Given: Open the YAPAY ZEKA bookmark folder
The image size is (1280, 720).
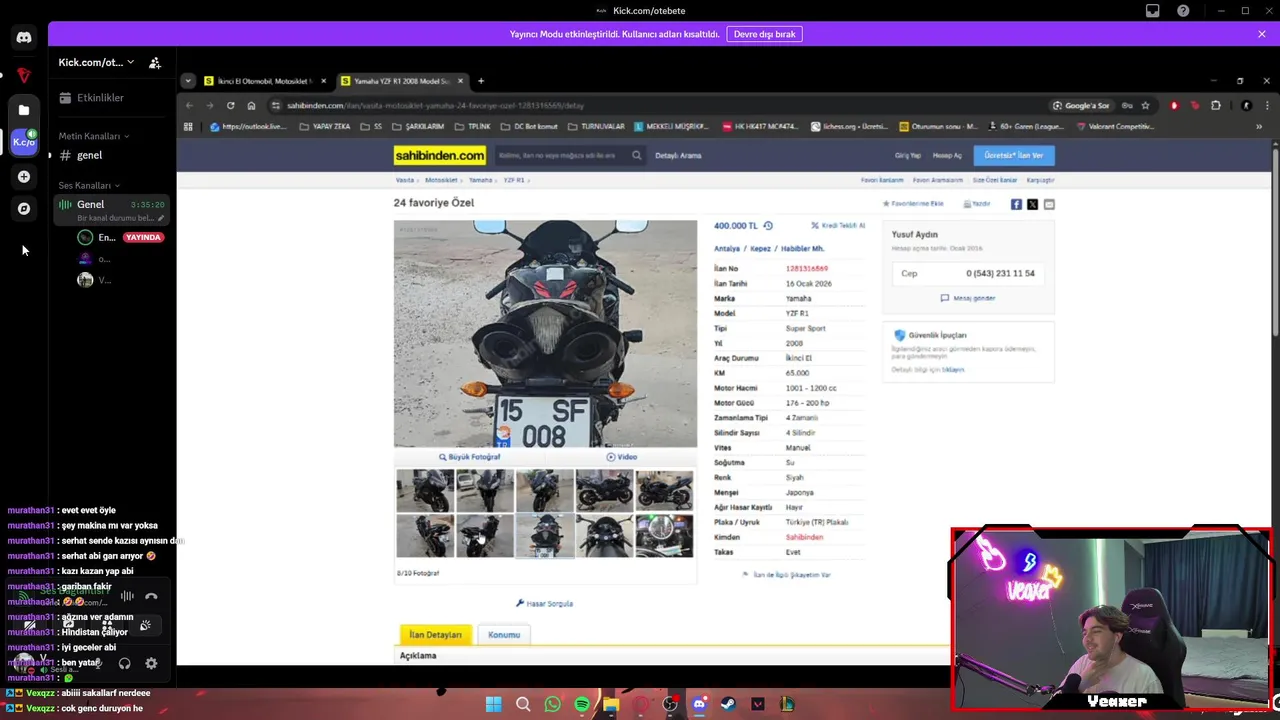Looking at the screenshot, I should click(x=325, y=127).
